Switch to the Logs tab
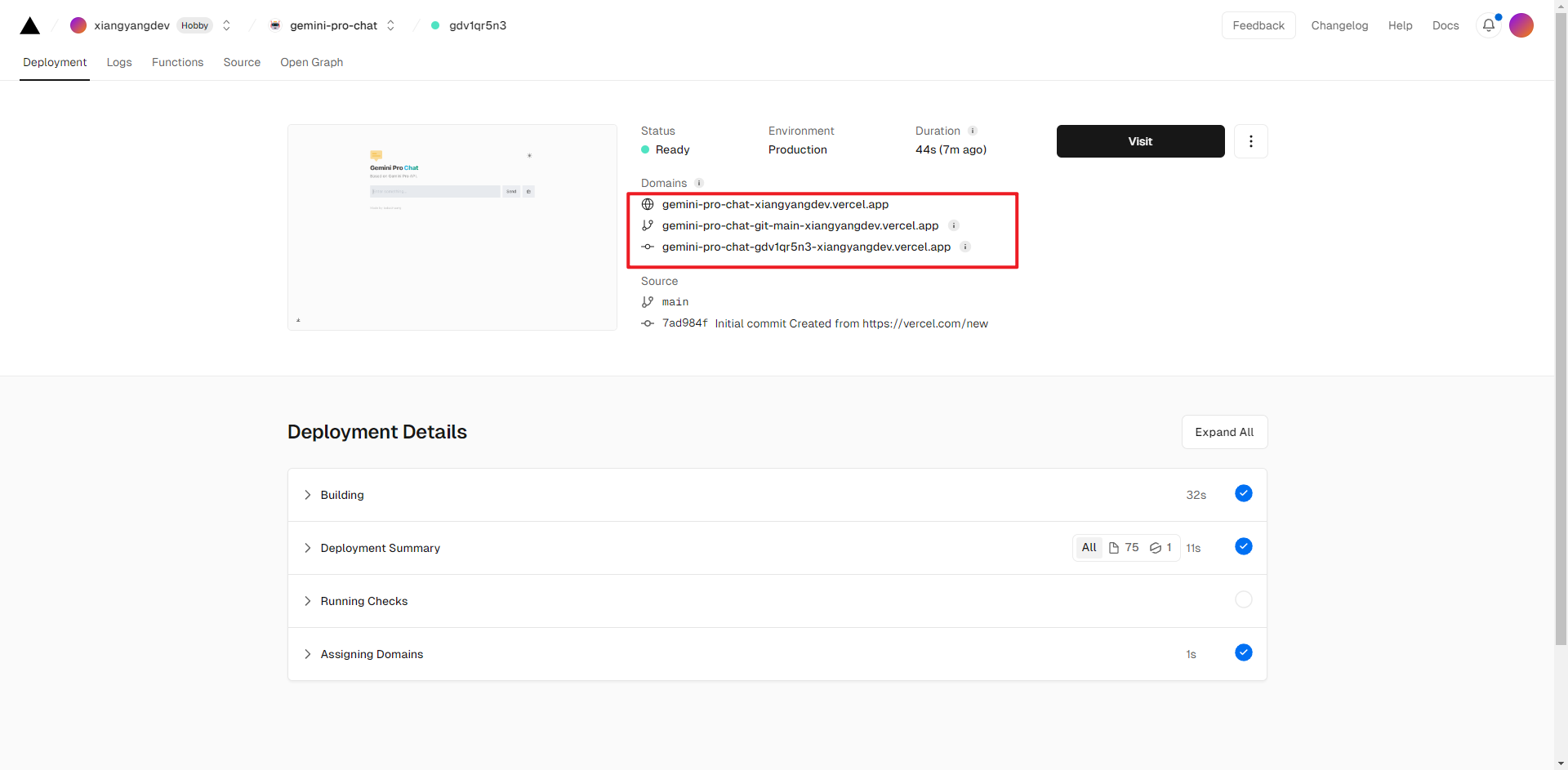Image resolution: width=1568 pixels, height=770 pixels. pyautogui.click(x=119, y=62)
